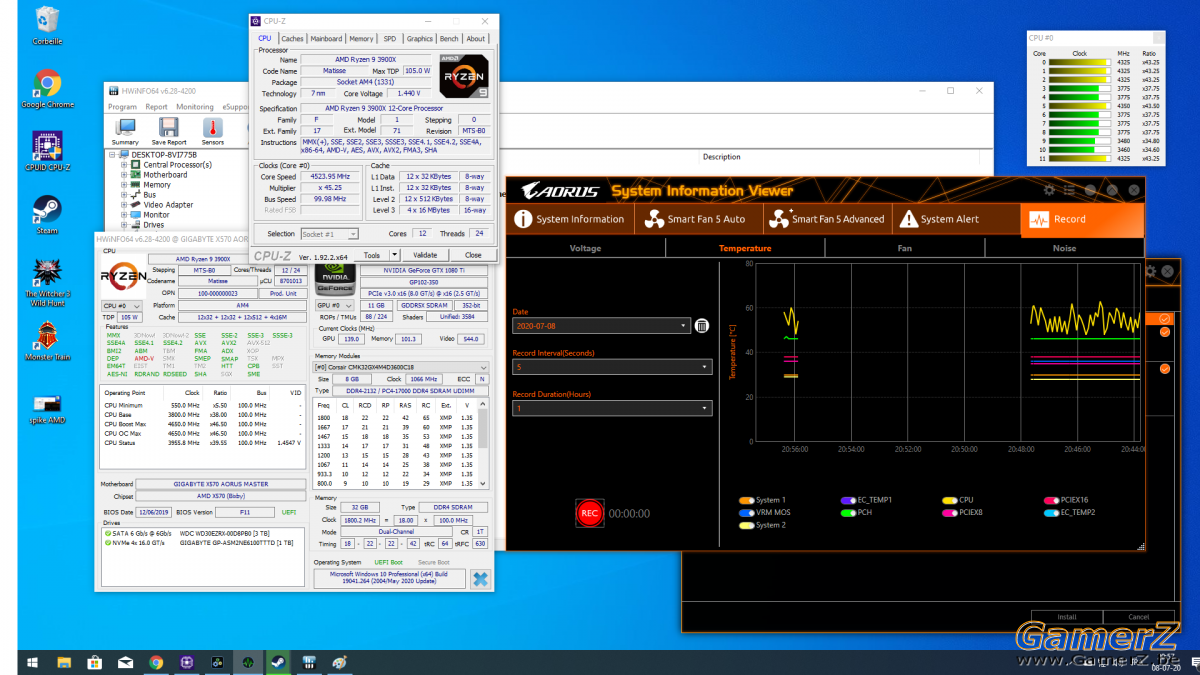Viewport: 1200px width, 675px height.
Task: Click the Description column header in HWiNFO
Action: 722,157
